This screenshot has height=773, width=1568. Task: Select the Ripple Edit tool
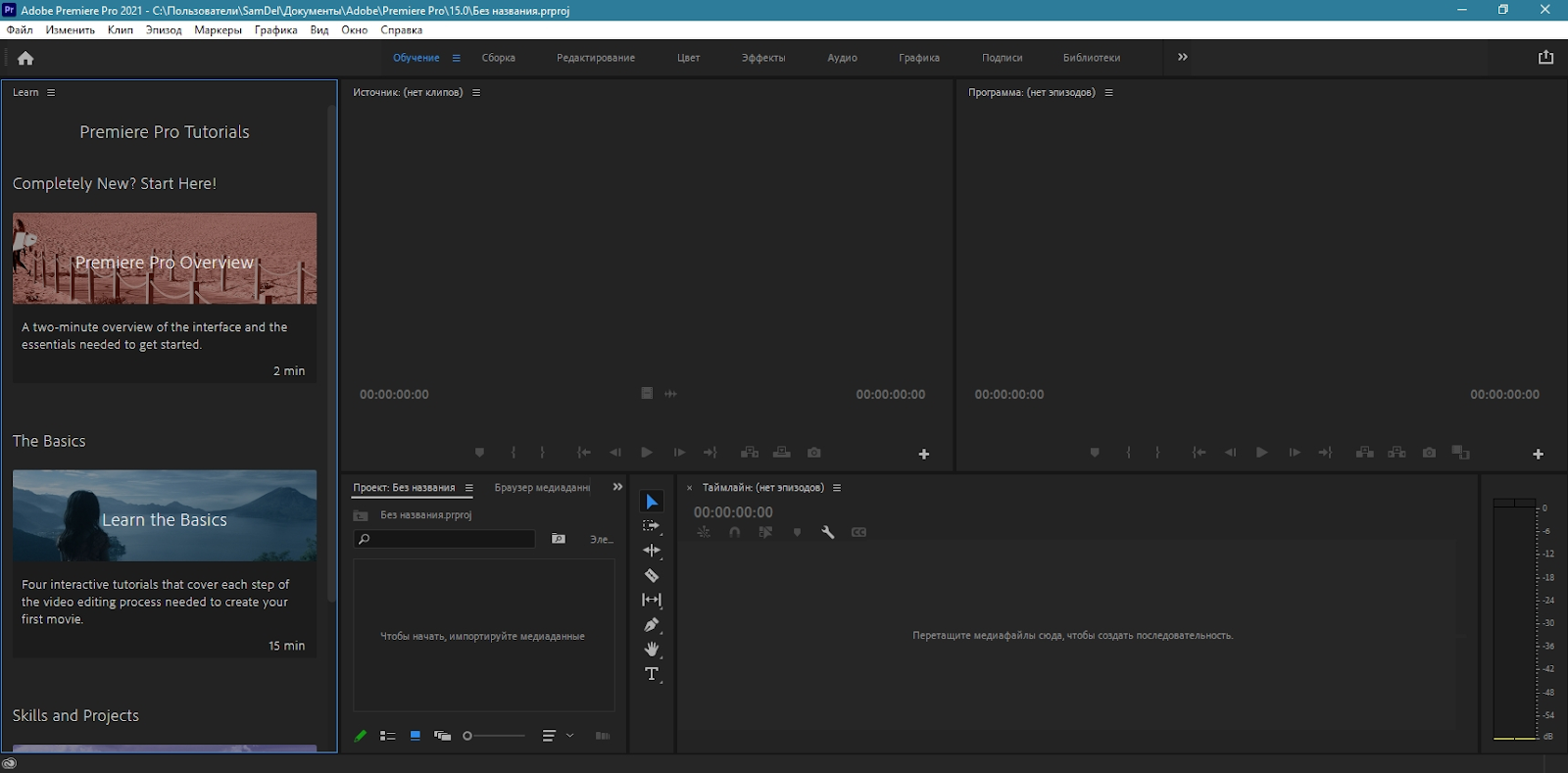[x=652, y=551]
